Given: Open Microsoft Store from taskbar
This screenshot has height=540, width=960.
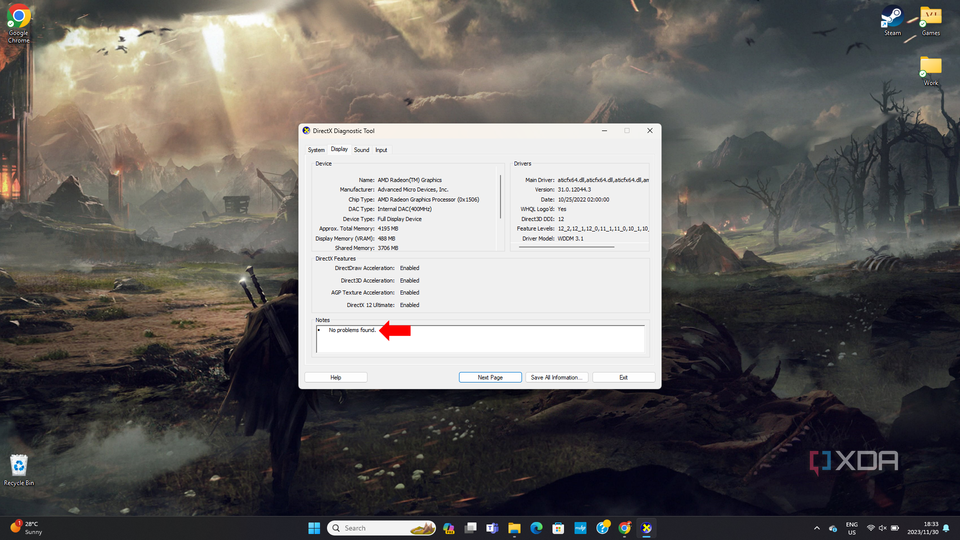Looking at the screenshot, I should (x=558, y=528).
